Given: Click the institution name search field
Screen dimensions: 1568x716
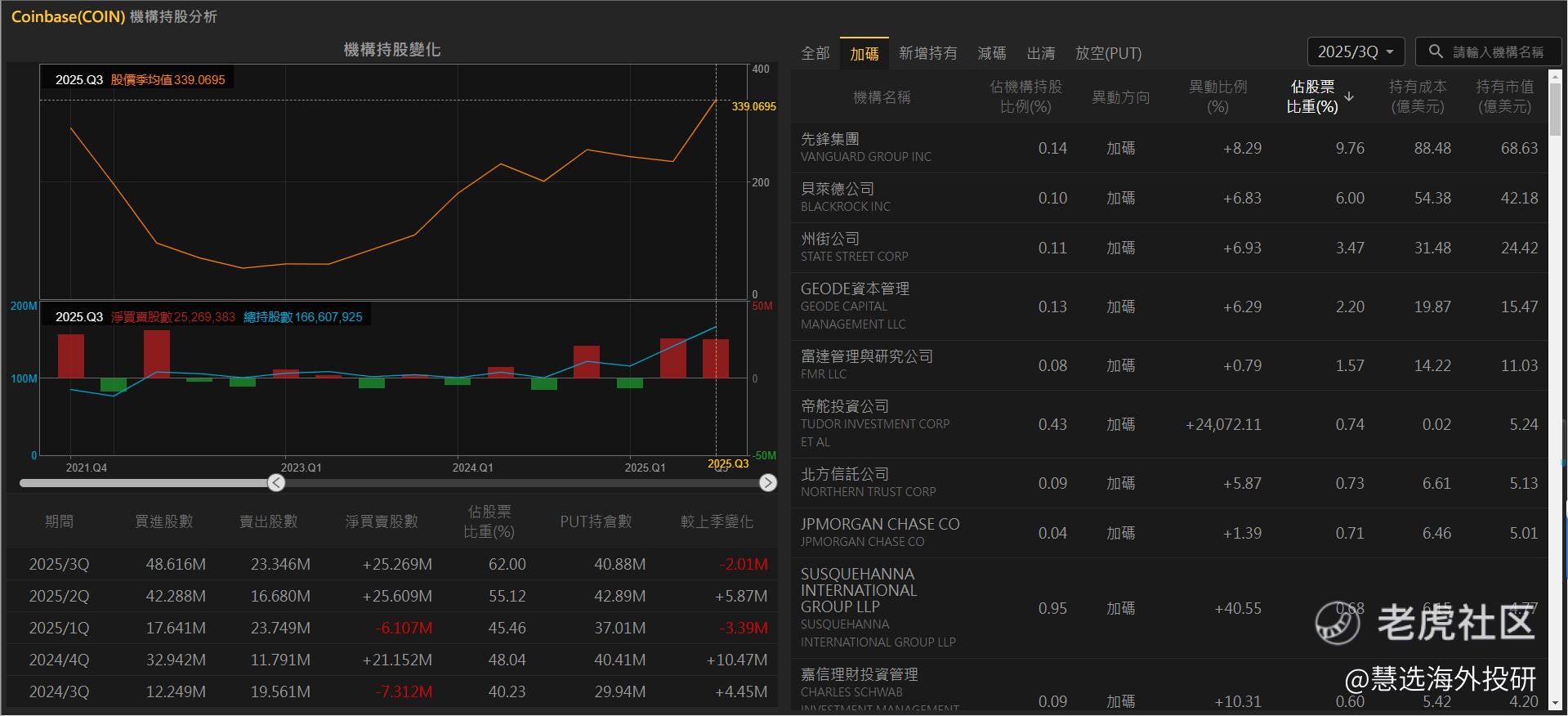Looking at the screenshot, I should [x=1489, y=51].
